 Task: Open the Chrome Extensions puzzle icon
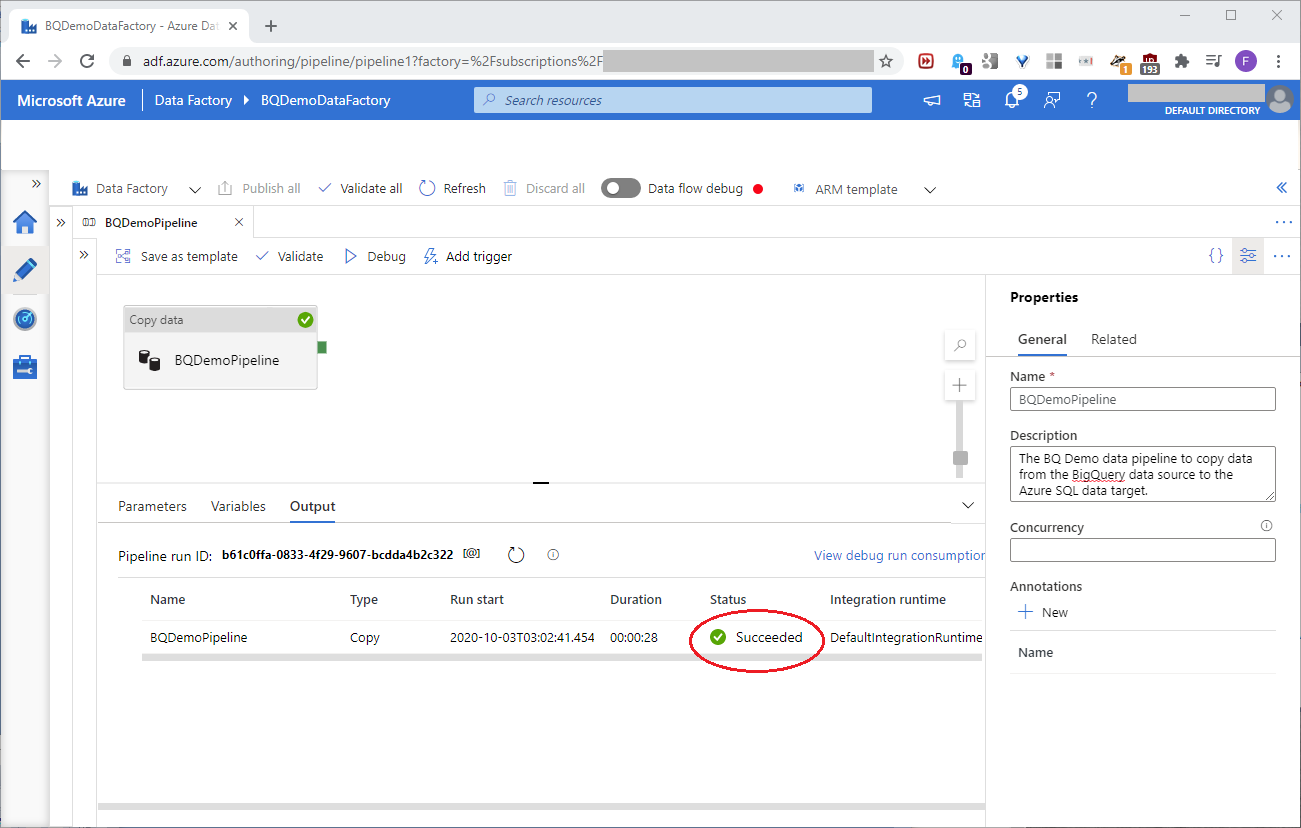point(1182,61)
